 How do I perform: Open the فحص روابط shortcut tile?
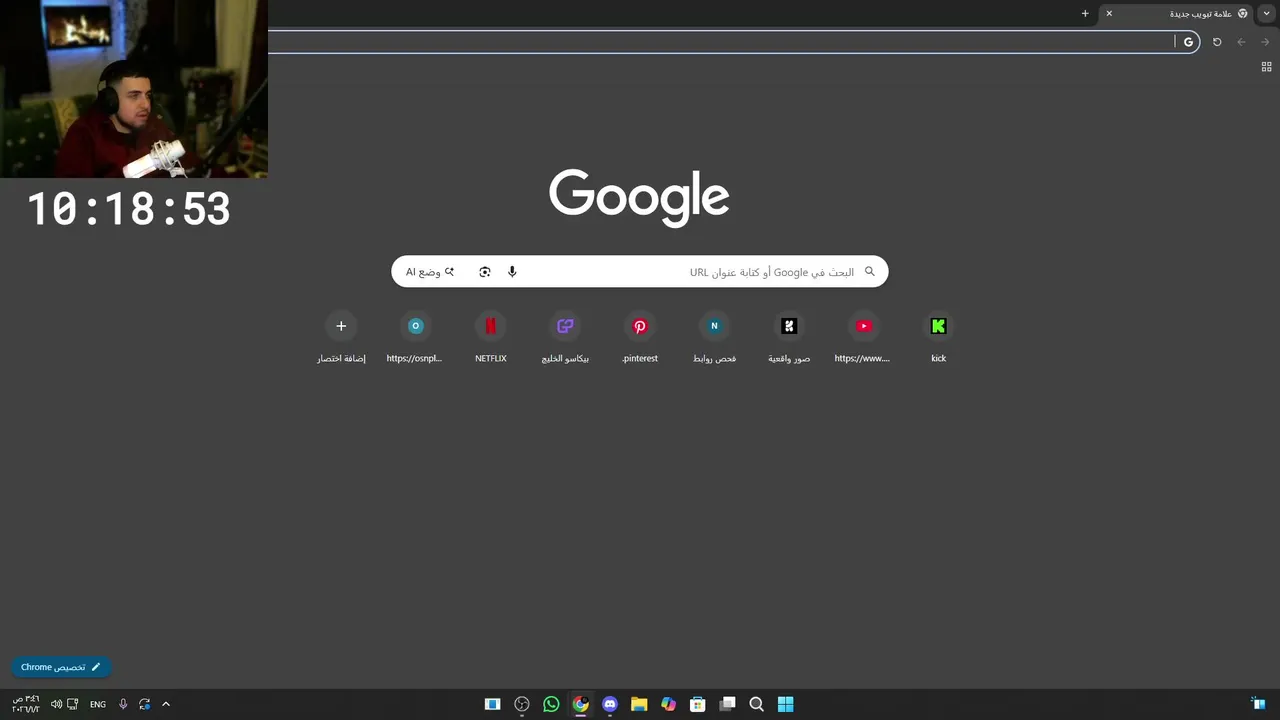click(x=714, y=339)
